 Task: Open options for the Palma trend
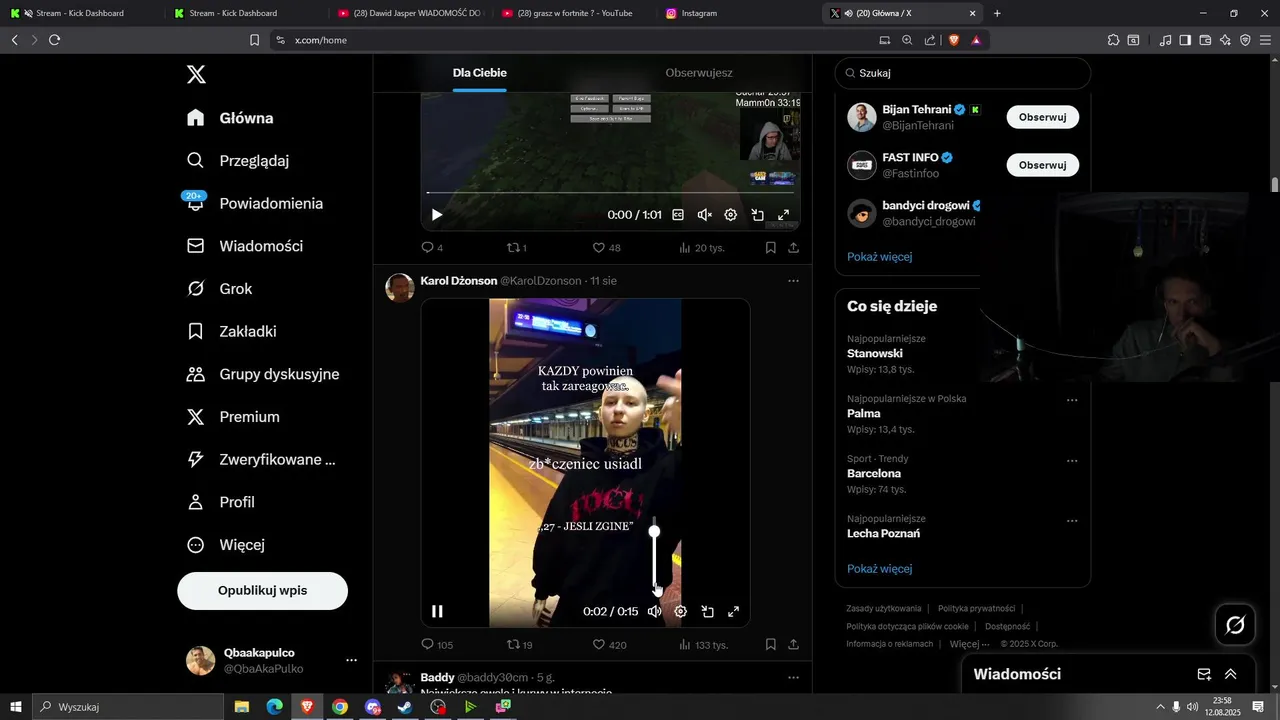point(1072,400)
